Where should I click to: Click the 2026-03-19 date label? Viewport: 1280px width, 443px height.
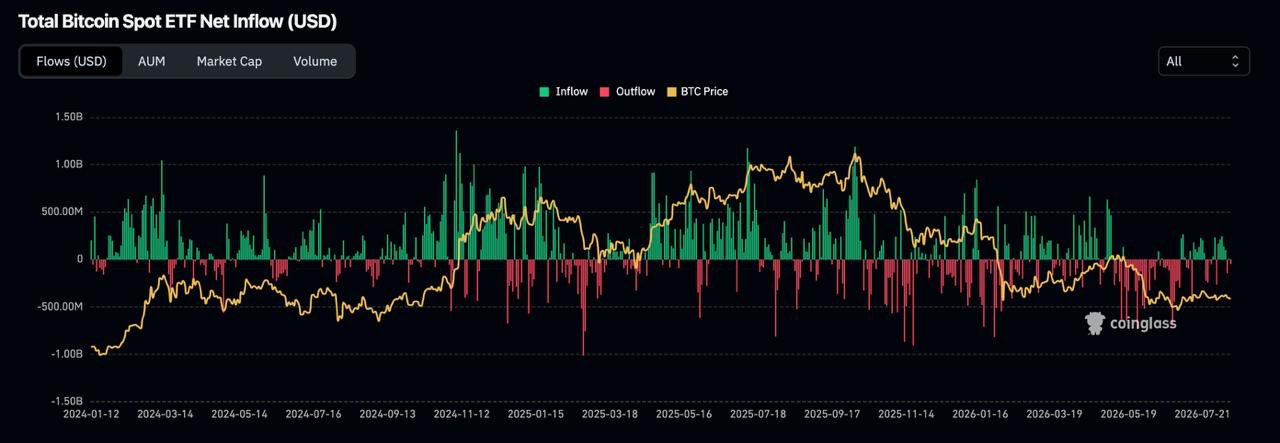point(1053,413)
